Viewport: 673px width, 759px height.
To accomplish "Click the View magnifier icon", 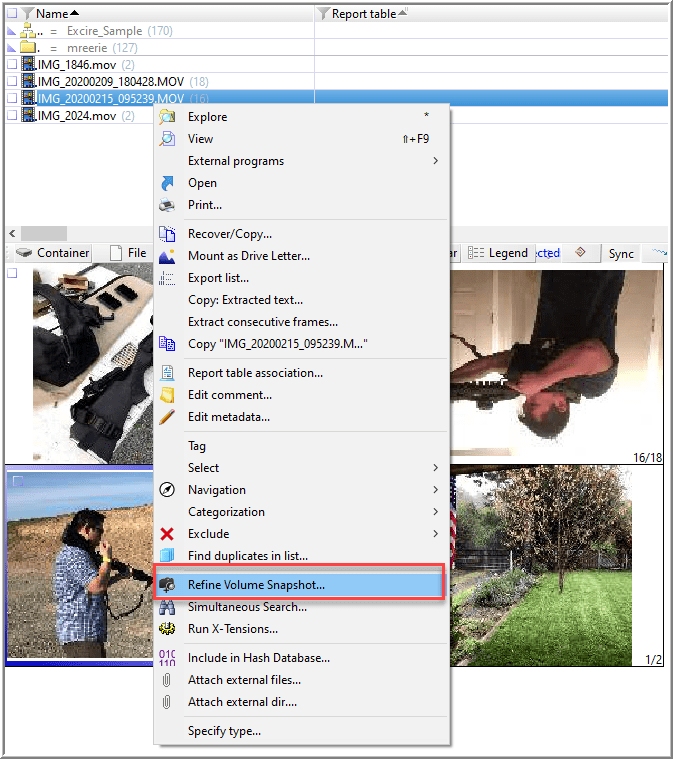I will click(x=167, y=139).
